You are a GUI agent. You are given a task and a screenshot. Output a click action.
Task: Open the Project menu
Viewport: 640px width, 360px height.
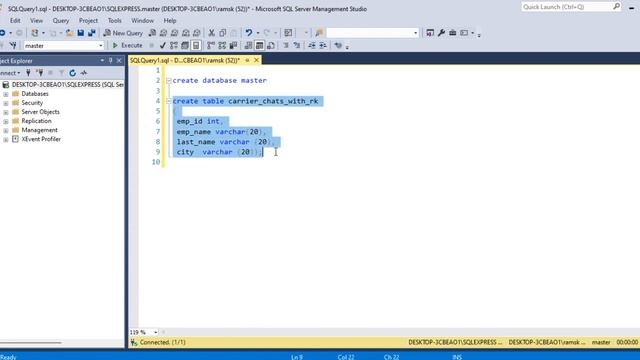click(88, 20)
